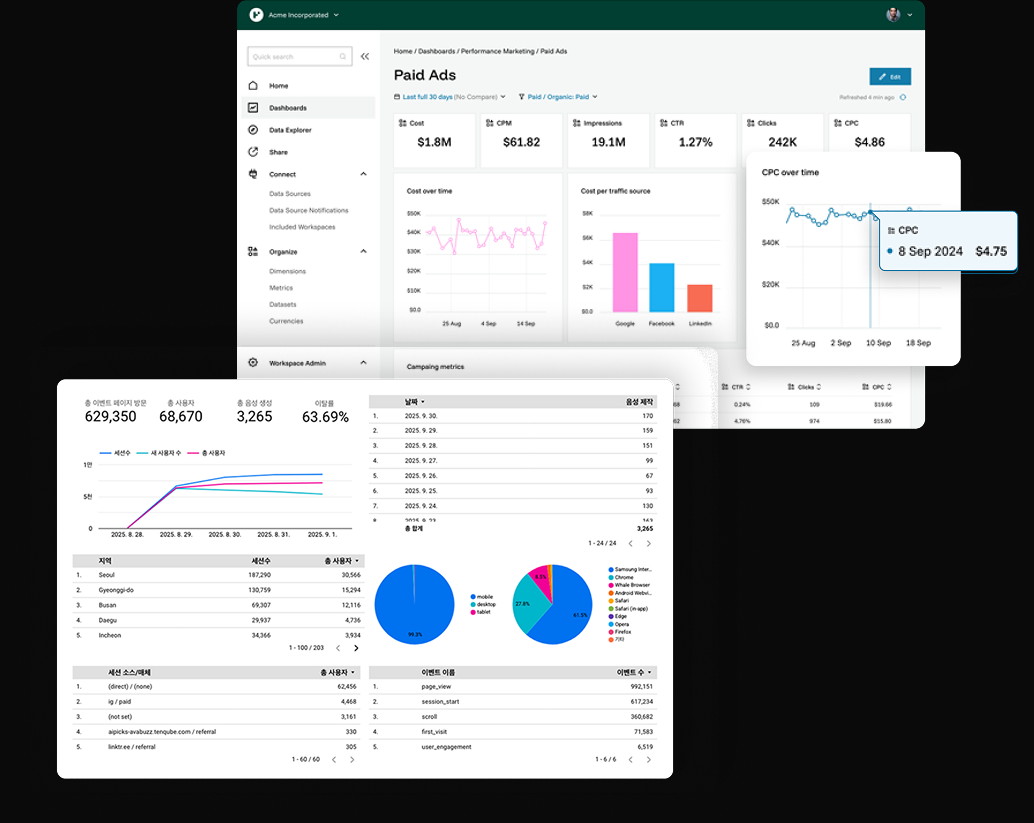Open Data Sources in the sidebar
This screenshot has width=1034, height=823.
coord(289,194)
